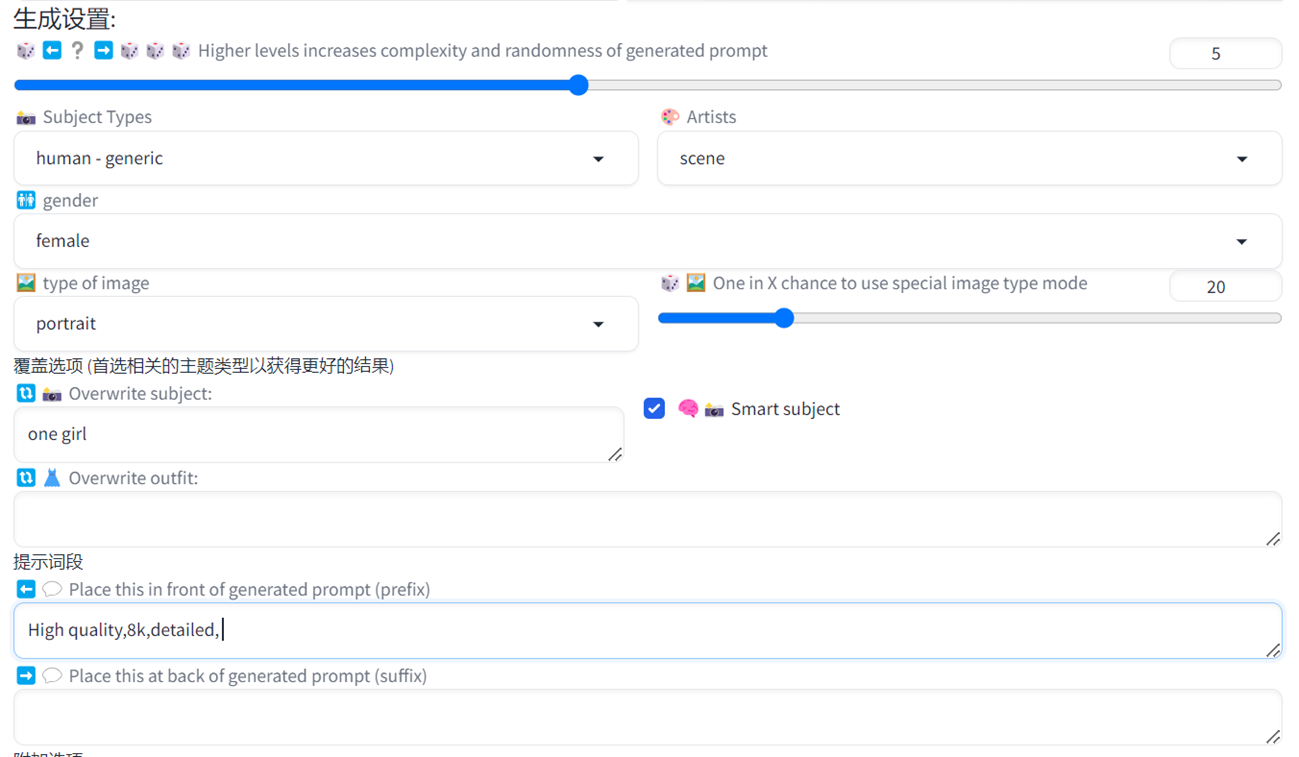
Task: Click the number field showing 20
Action: click(x=1225, y=286)
